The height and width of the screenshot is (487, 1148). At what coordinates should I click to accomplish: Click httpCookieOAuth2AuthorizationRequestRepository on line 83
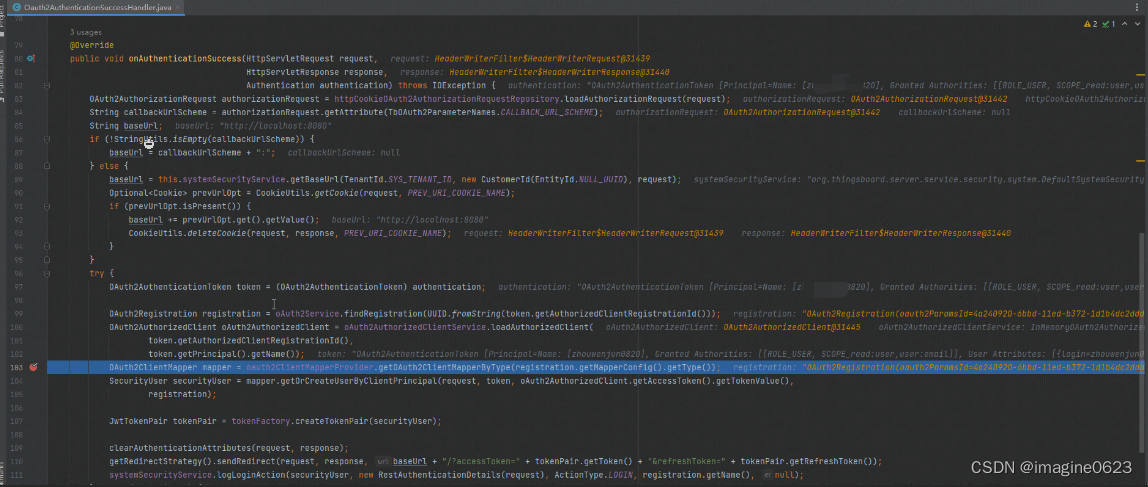447,99
